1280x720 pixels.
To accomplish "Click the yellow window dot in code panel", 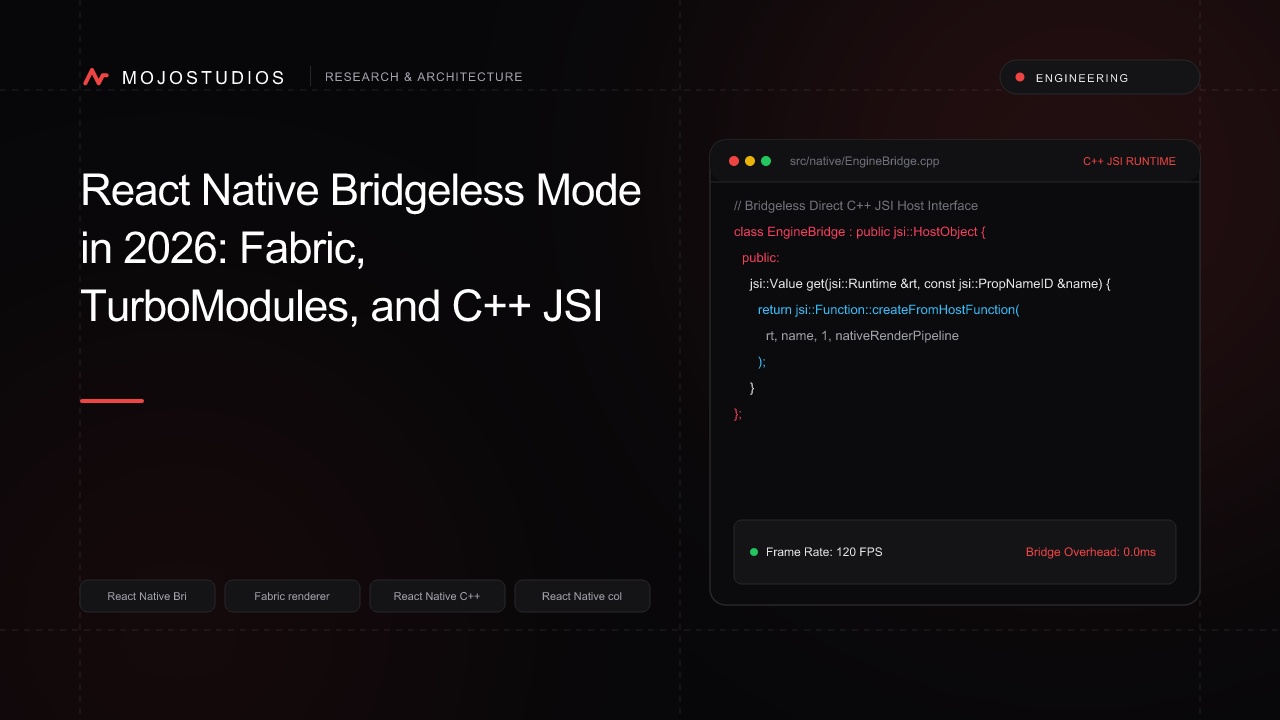I will [x=750, y=161].
